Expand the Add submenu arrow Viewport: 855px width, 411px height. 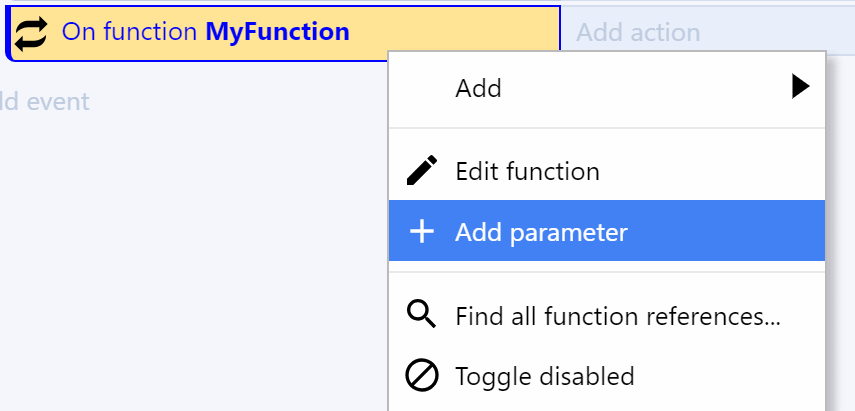click(800, 87)
